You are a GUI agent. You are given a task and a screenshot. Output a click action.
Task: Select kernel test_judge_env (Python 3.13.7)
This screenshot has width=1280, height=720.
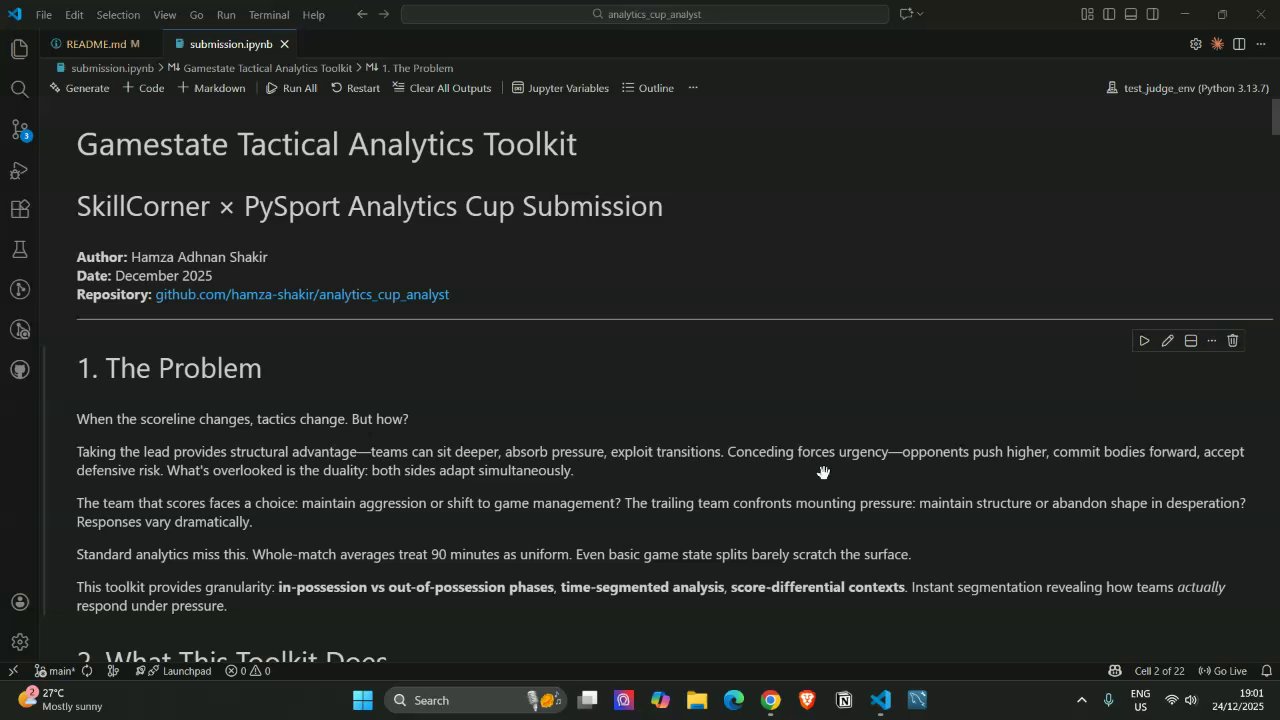coord(1187,88)
